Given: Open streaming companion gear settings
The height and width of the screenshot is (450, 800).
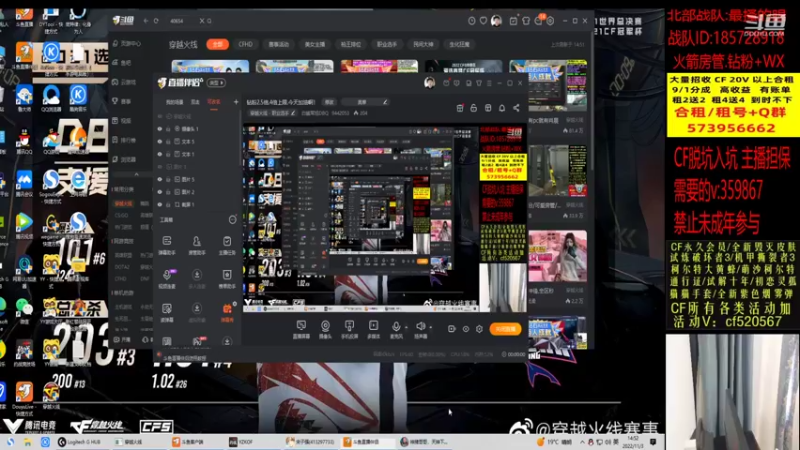Looking at the screenshot, I should click(479, 329).
